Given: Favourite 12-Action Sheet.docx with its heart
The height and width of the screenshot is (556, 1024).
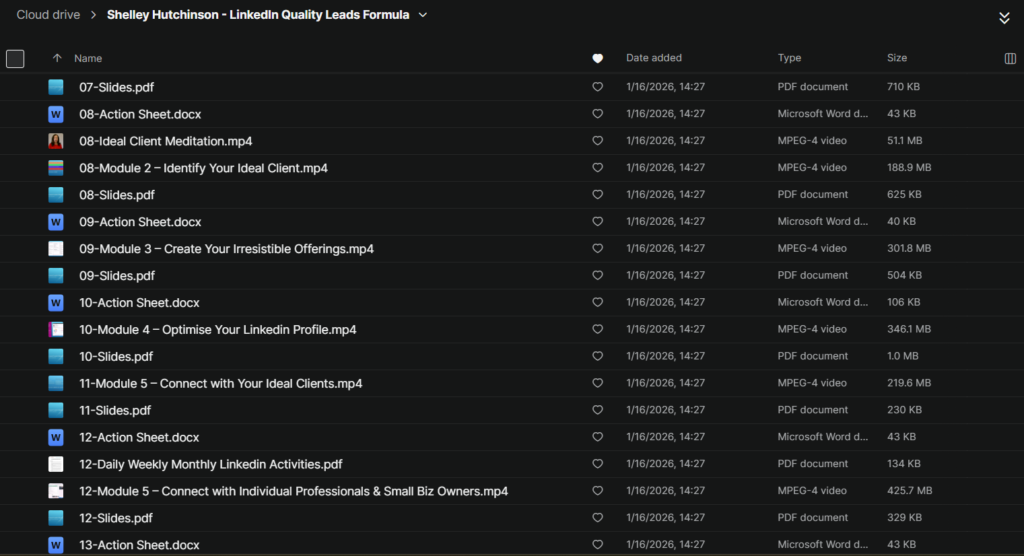Looking at the screenshot, I should 598,437.
